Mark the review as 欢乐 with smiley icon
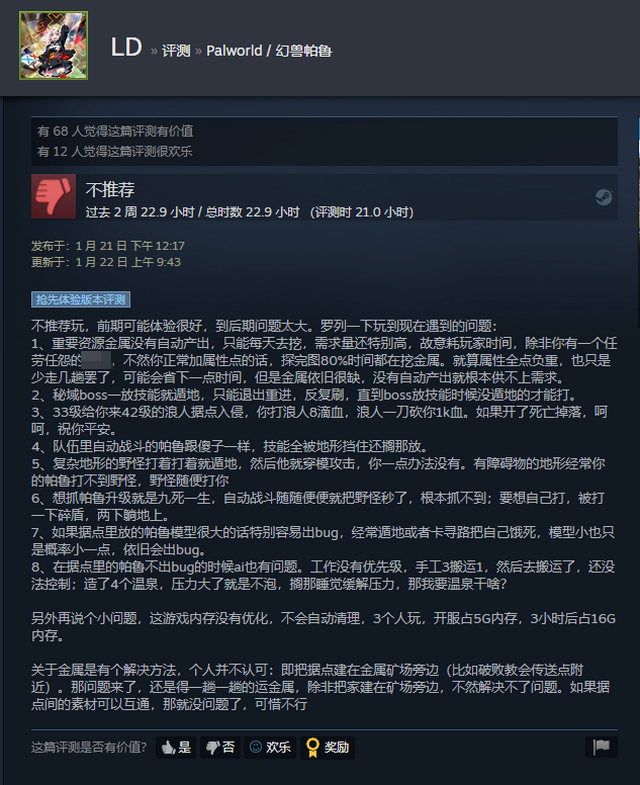 point(270,747)
